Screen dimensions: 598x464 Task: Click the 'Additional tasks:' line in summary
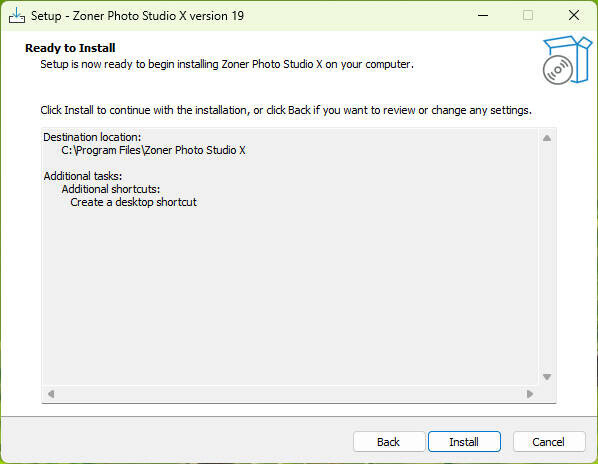point(83,176)
